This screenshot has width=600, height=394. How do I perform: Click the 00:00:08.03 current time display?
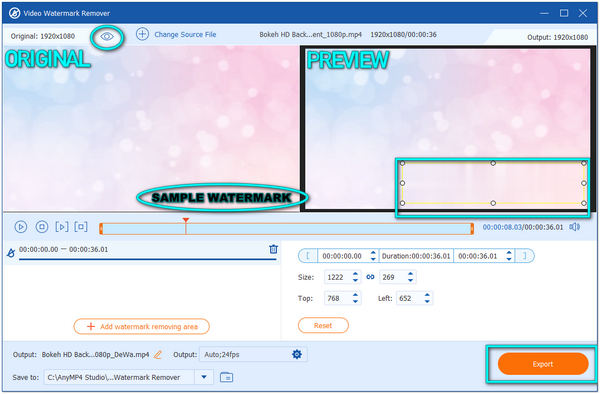[502, 227]
